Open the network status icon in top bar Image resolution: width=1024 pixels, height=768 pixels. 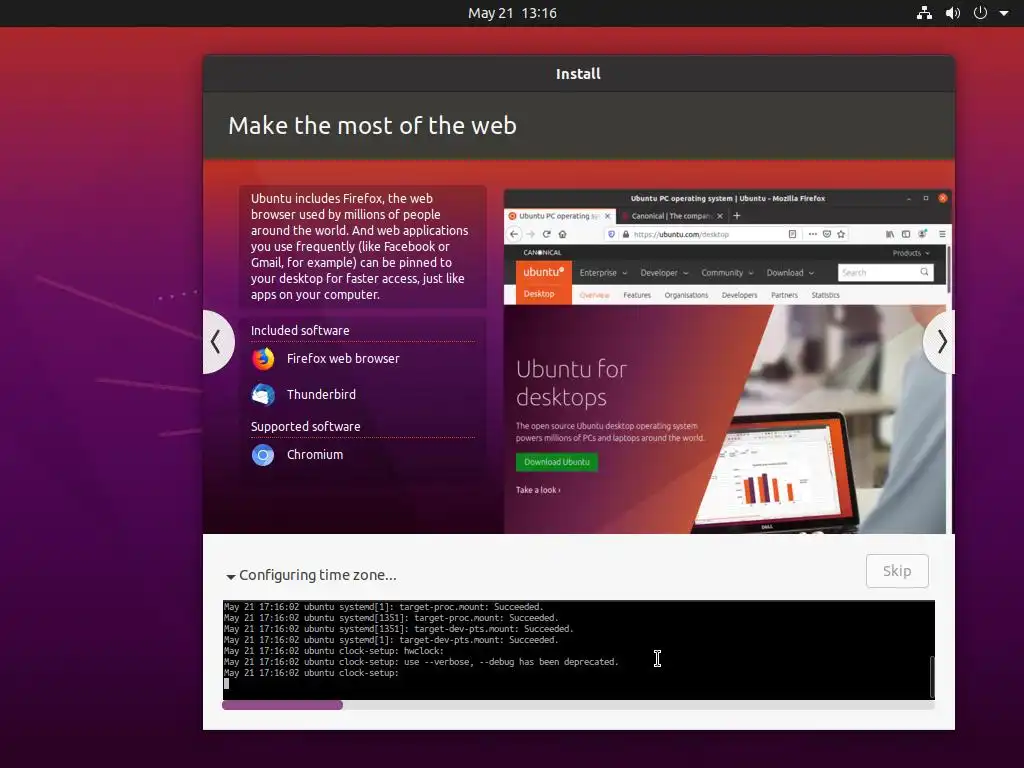(x=924, y=13)
